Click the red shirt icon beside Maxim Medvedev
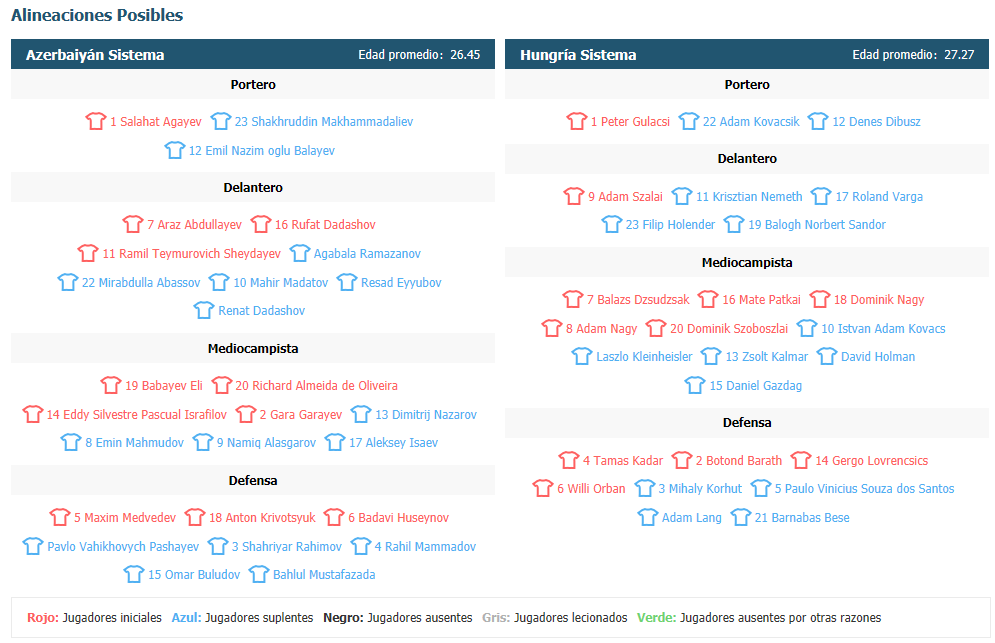 point(60,517)
